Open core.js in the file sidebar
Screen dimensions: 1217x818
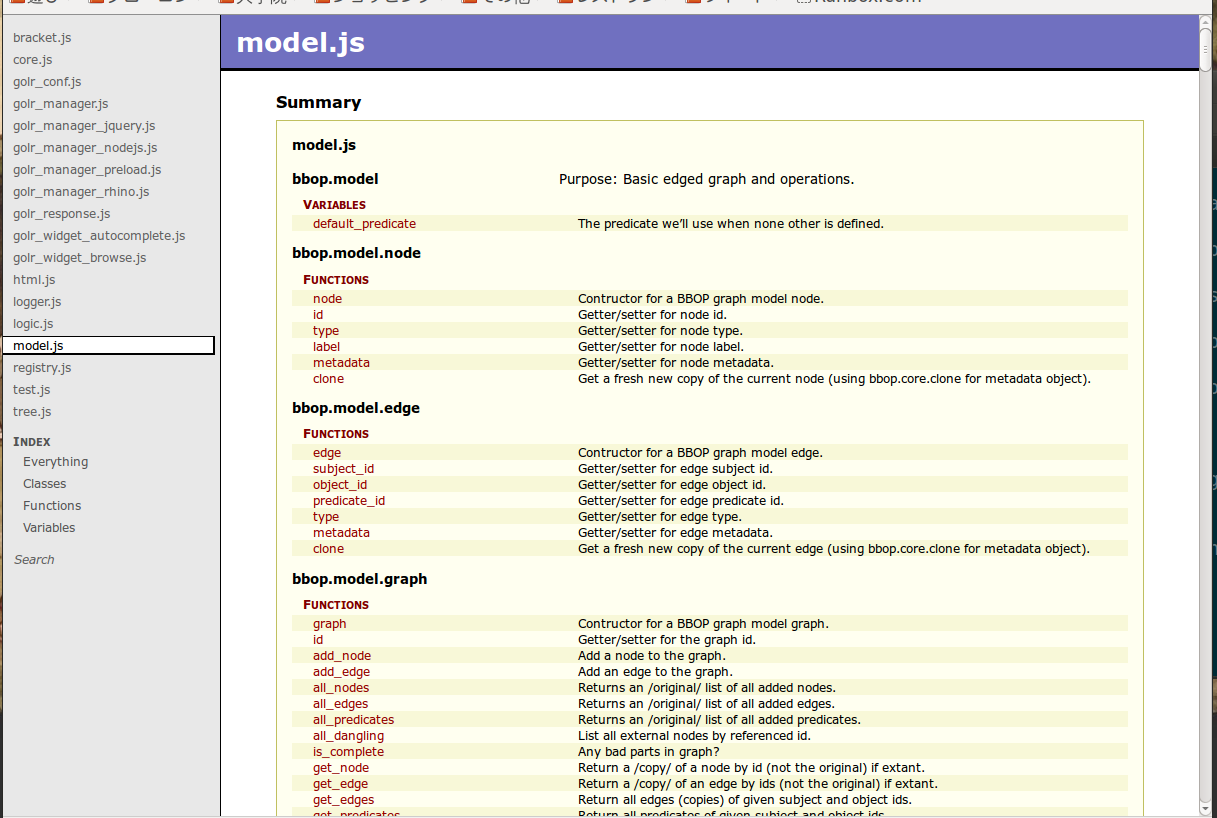pyautogui.click(x=33, y=60)
